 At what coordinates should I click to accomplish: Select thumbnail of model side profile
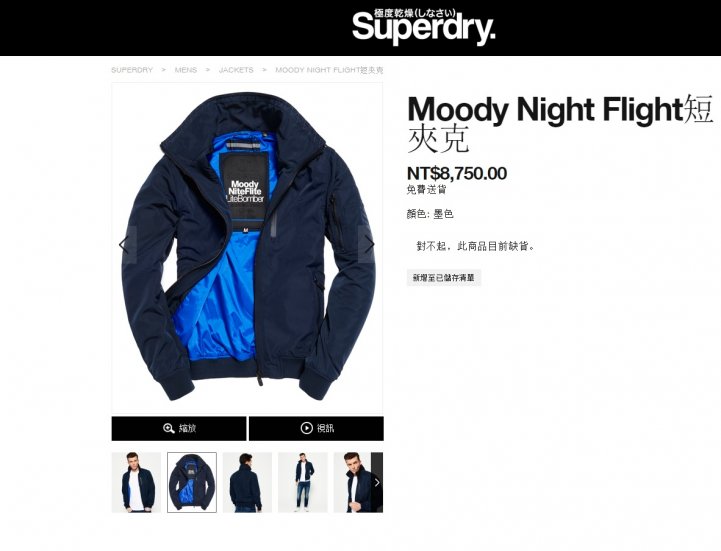(353, 482)
